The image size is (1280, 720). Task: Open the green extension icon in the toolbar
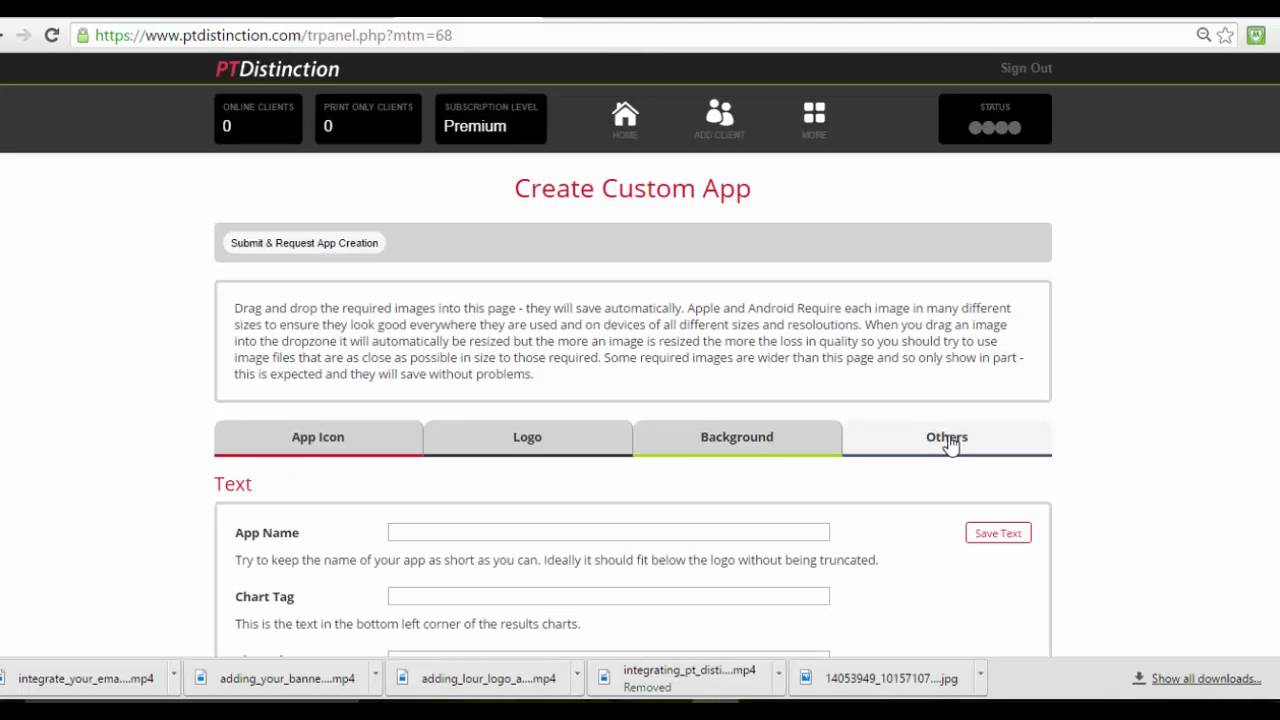point(1255,35)
